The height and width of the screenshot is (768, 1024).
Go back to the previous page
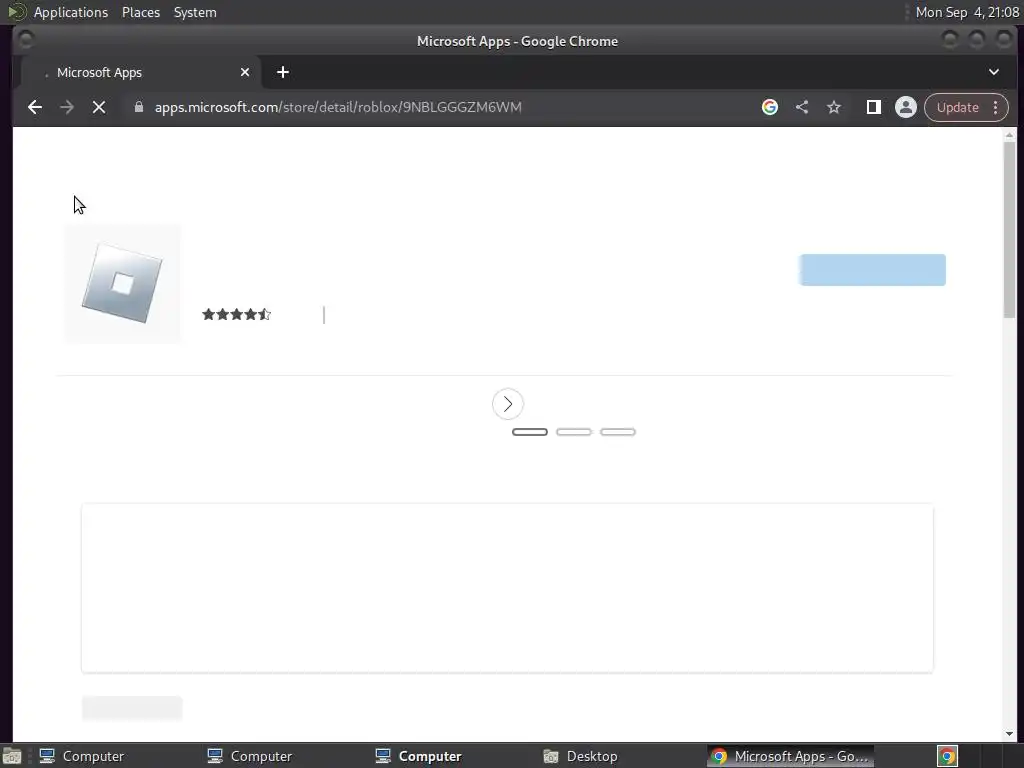pos(35,107)
